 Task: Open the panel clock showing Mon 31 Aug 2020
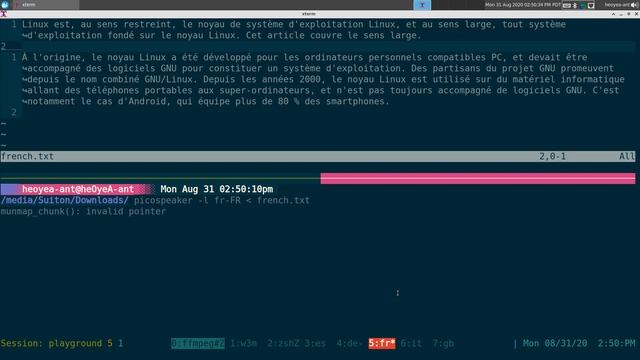click(x=523, y=5)
